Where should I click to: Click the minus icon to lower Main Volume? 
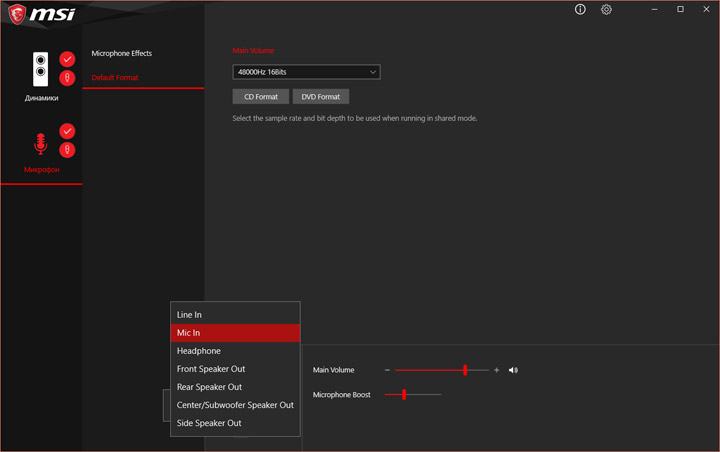(x=387, y=370)
